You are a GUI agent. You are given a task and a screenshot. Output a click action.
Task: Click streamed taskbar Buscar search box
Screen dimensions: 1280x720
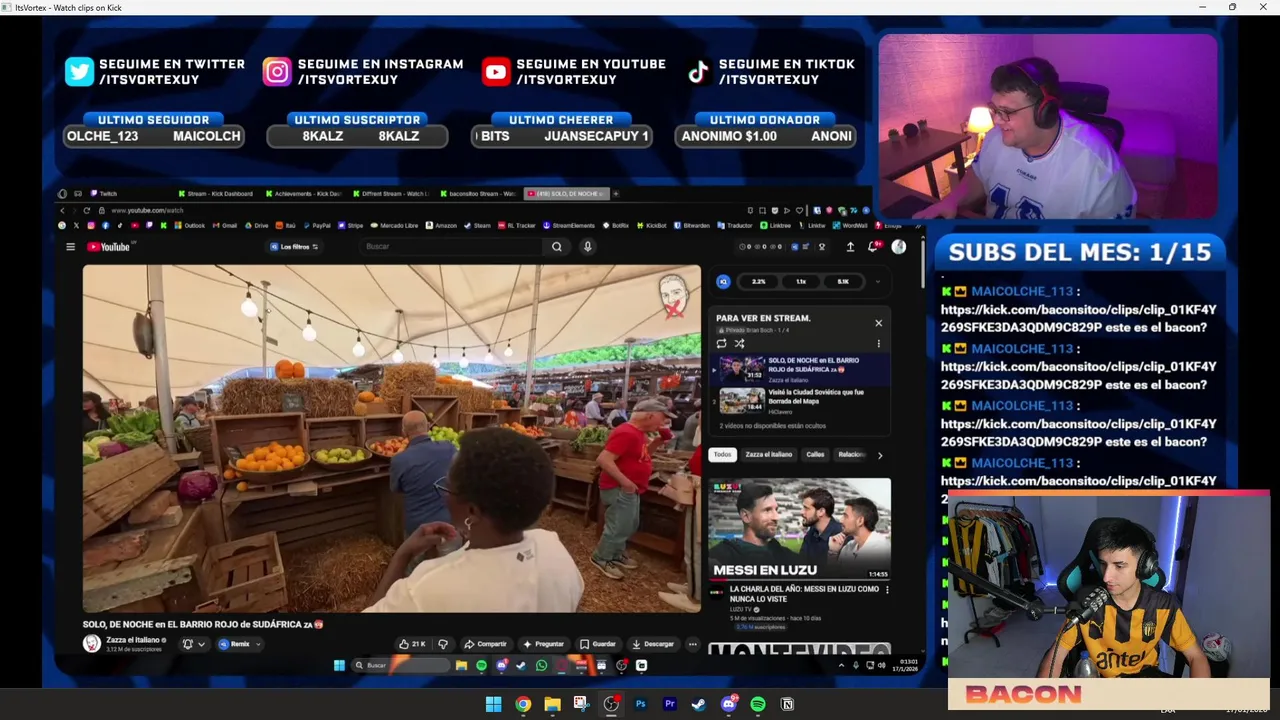[400, 665]
